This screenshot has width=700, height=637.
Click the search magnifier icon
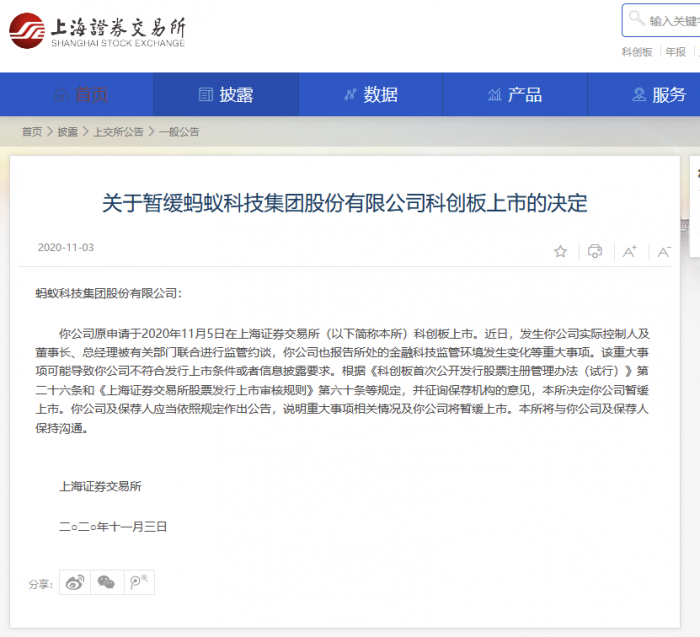(x=636, y=19)
